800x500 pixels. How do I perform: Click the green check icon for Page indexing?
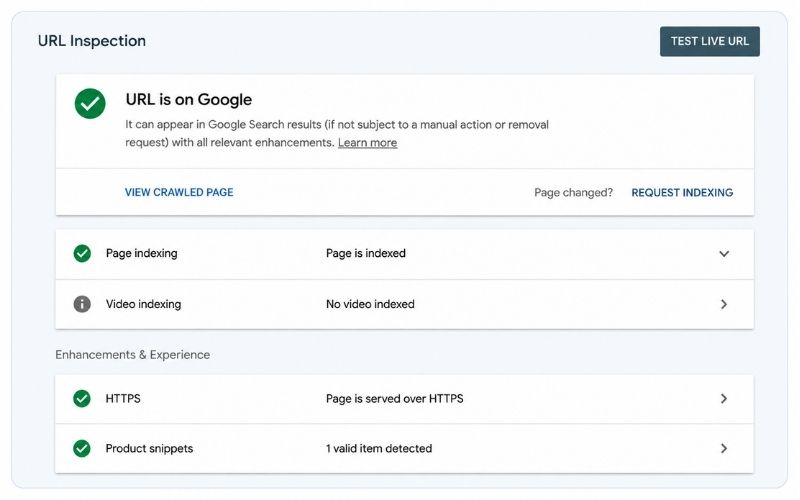pyautogui.click(x=82, y=253)
